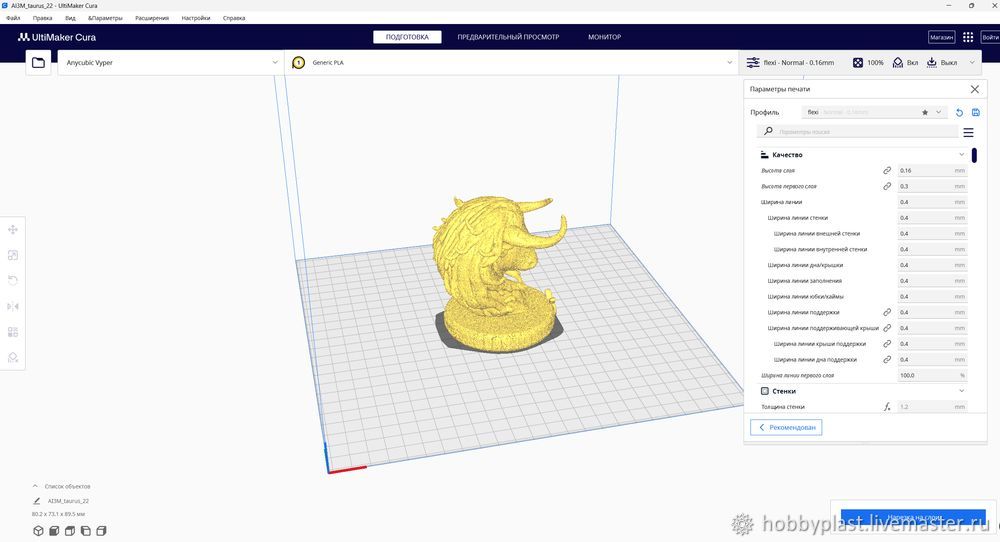Click 'flexi - Normal - 0.16mm' profile summary
Screen dimensions: 1000x542
point(798,62)
